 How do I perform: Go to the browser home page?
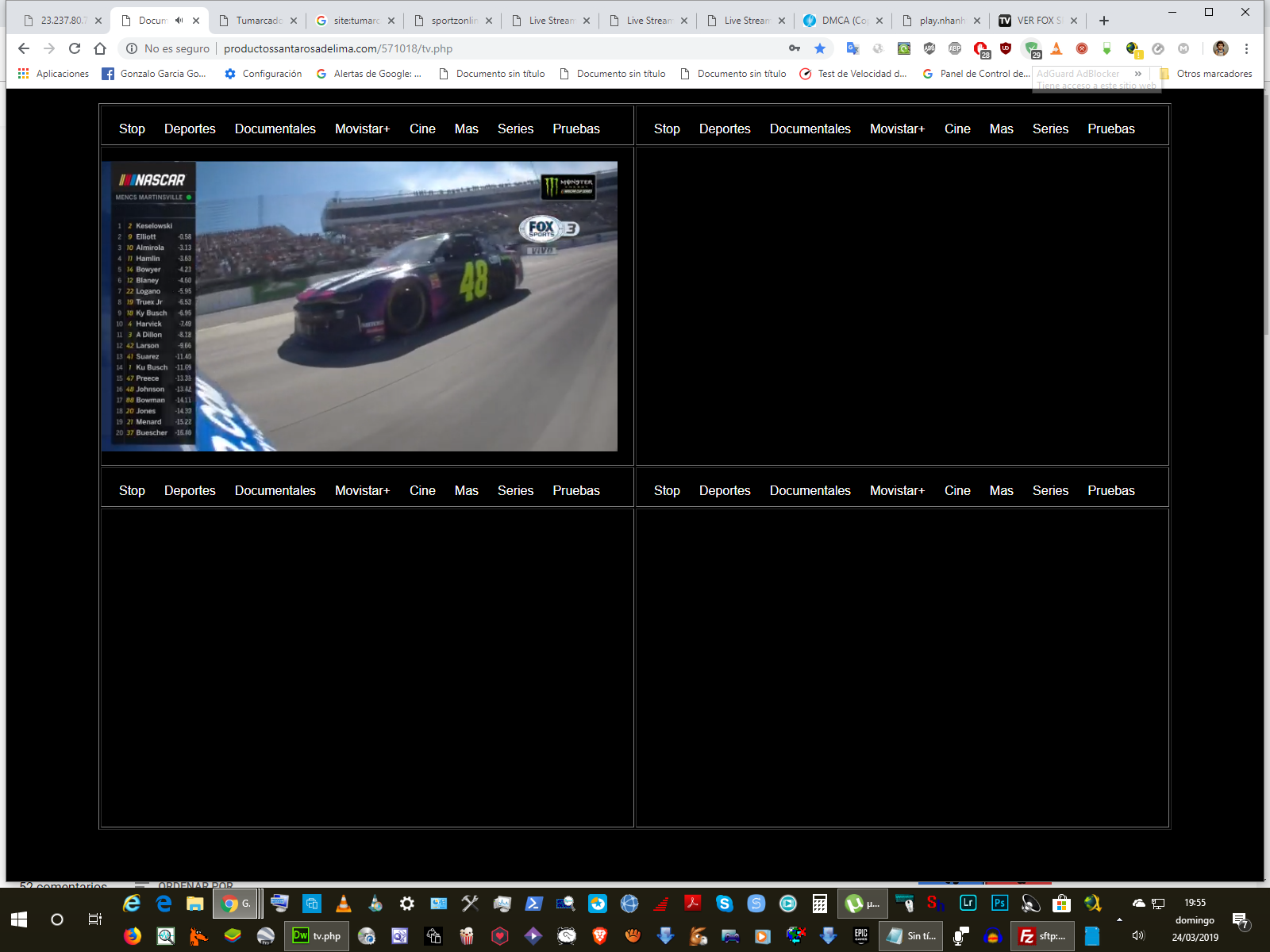click(100, 48)
